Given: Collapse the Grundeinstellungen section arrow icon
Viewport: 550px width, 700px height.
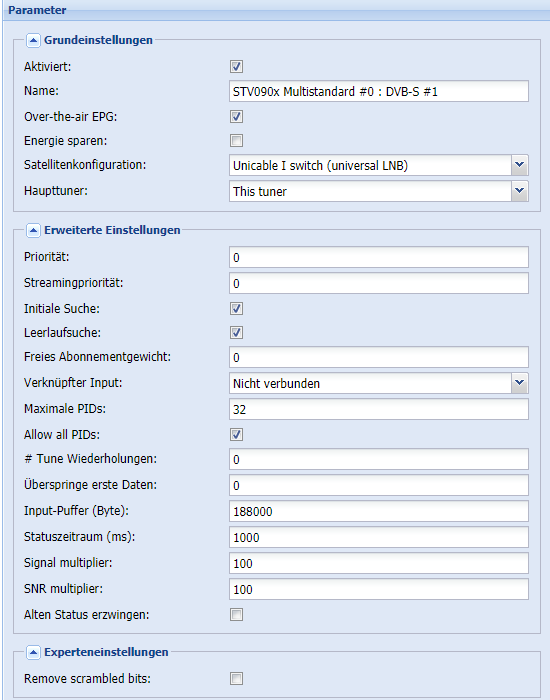Looking at the screenshot, I should click(x=33, y=41).
